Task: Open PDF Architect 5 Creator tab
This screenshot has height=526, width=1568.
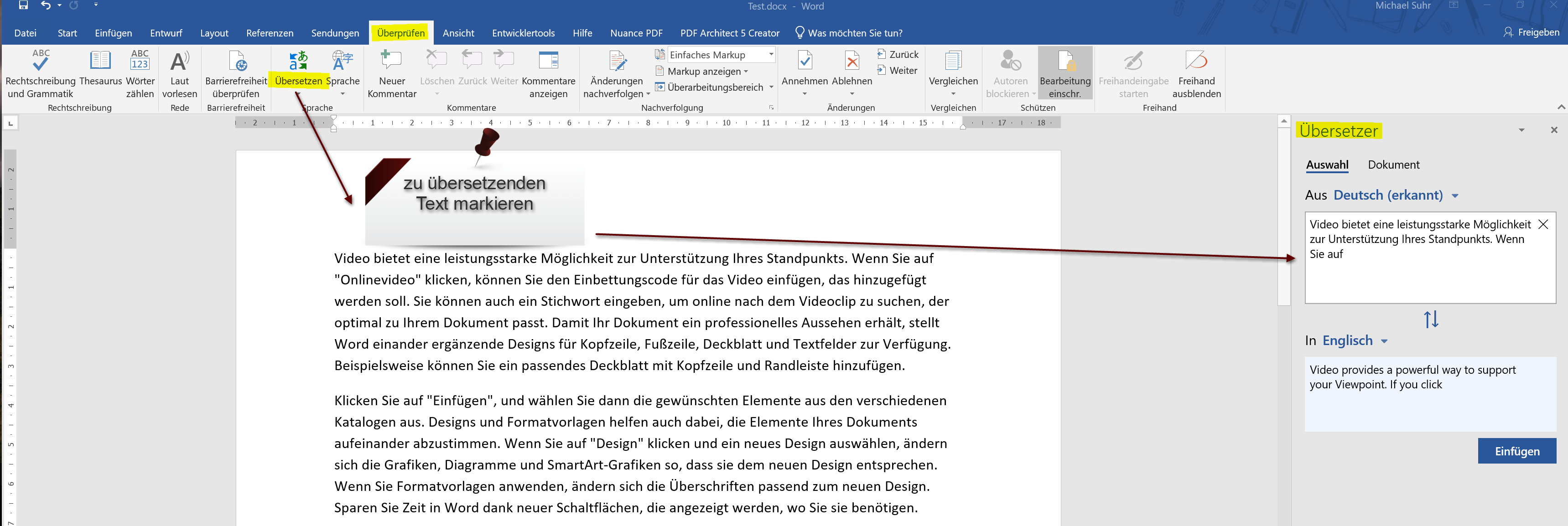Action: (x=730, y=33)
